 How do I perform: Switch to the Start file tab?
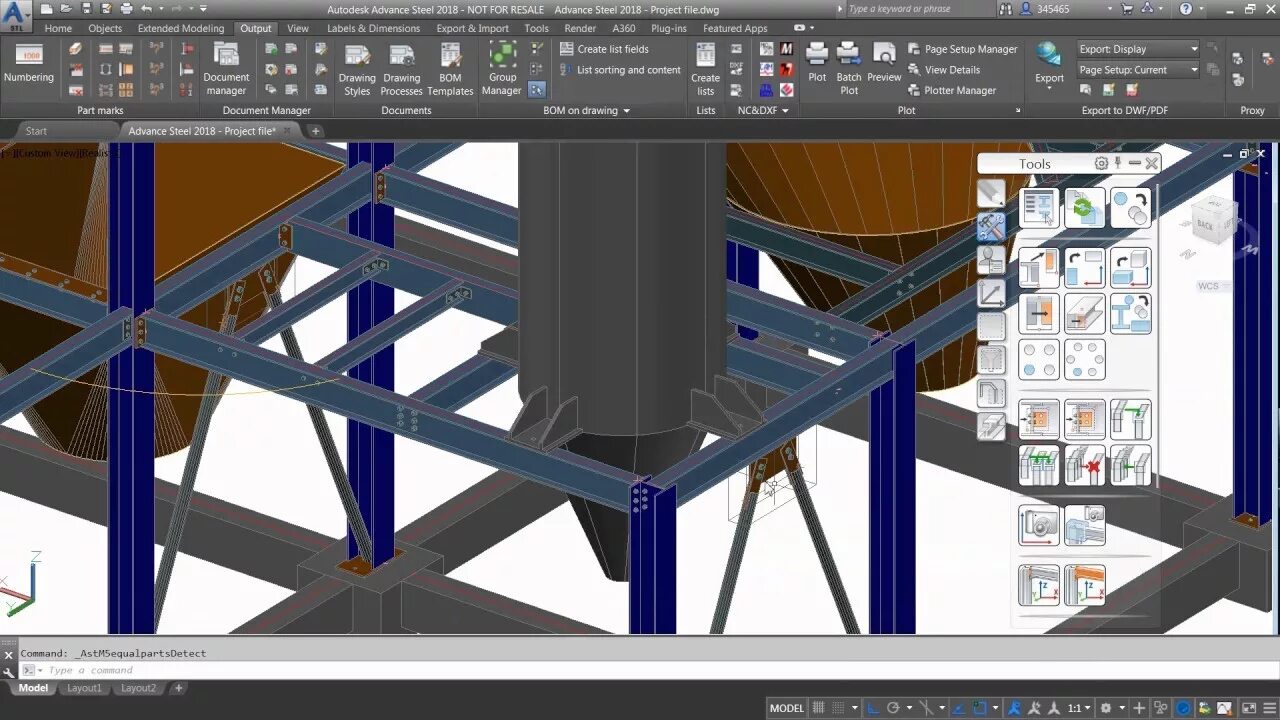point(36,131)
